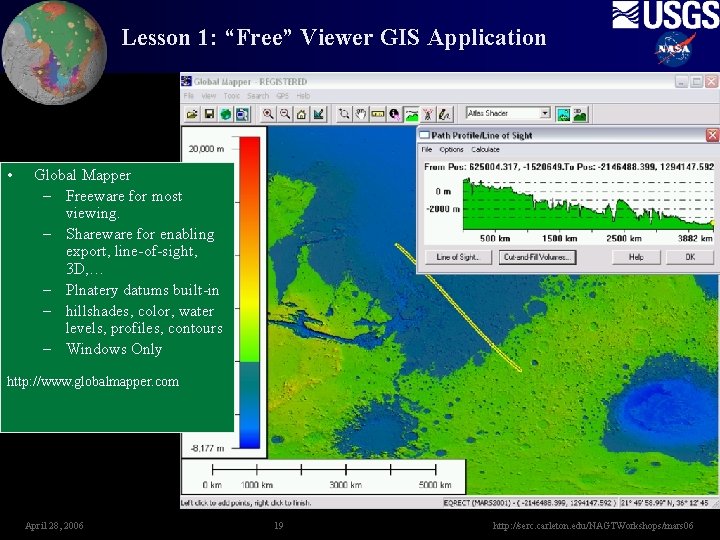Open the Search menu

[x=258, y=96]
